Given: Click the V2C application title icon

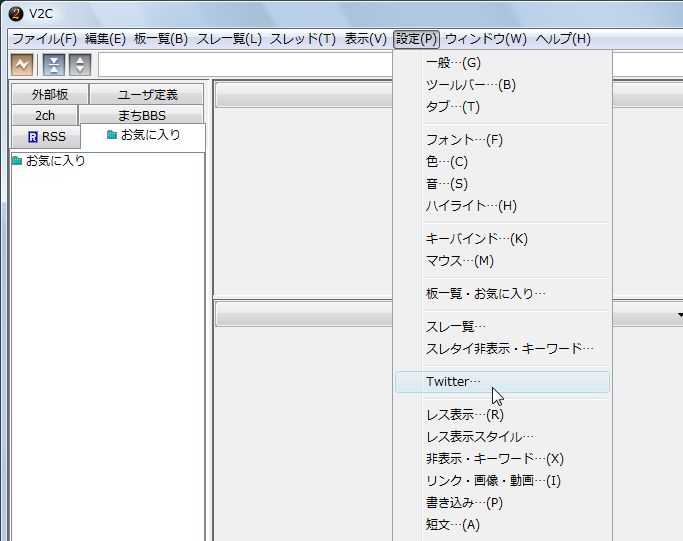Looking at the screenshot, I should 16,14.
